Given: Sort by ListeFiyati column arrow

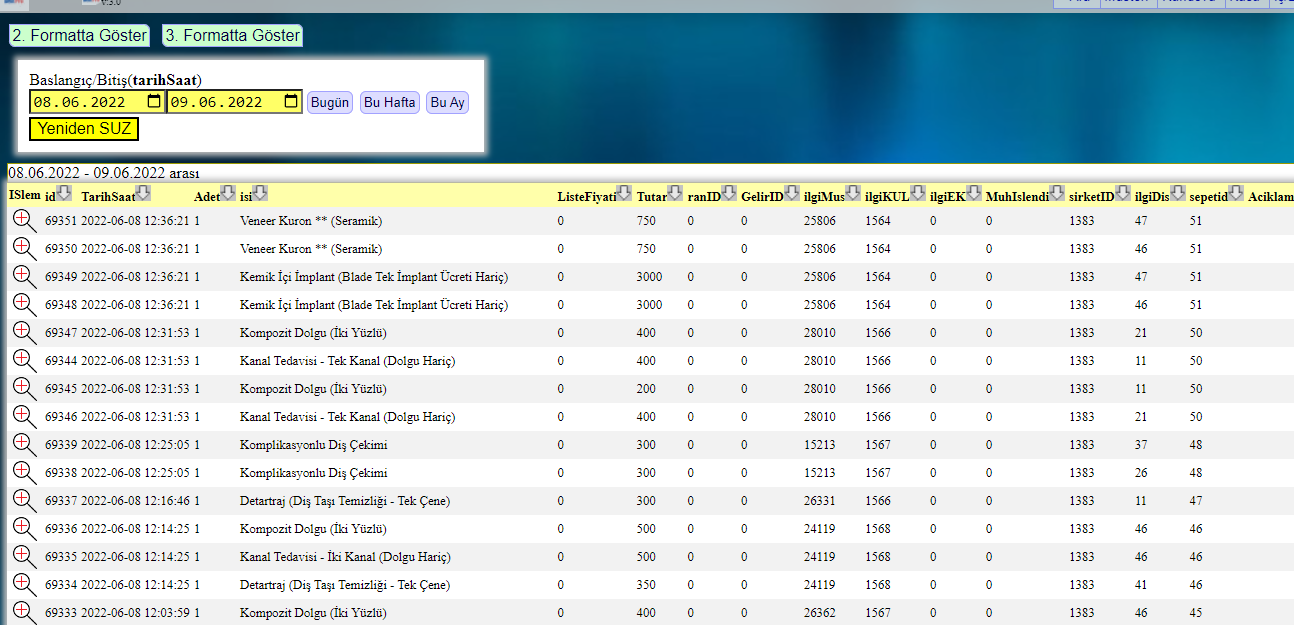Looking at the screenshot, I should coord(624,193).
